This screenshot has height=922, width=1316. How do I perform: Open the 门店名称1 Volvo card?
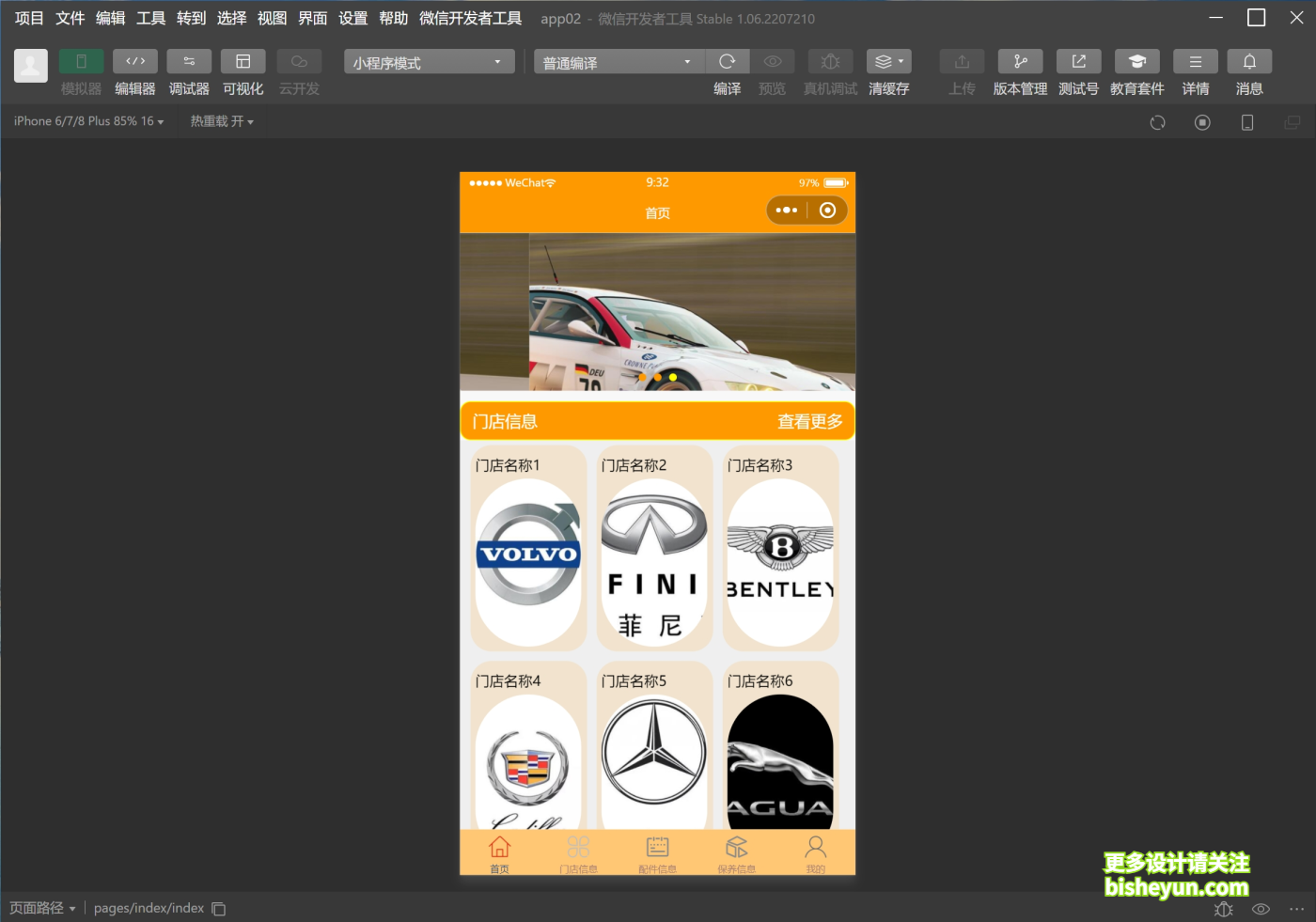(x=528, y=548)
